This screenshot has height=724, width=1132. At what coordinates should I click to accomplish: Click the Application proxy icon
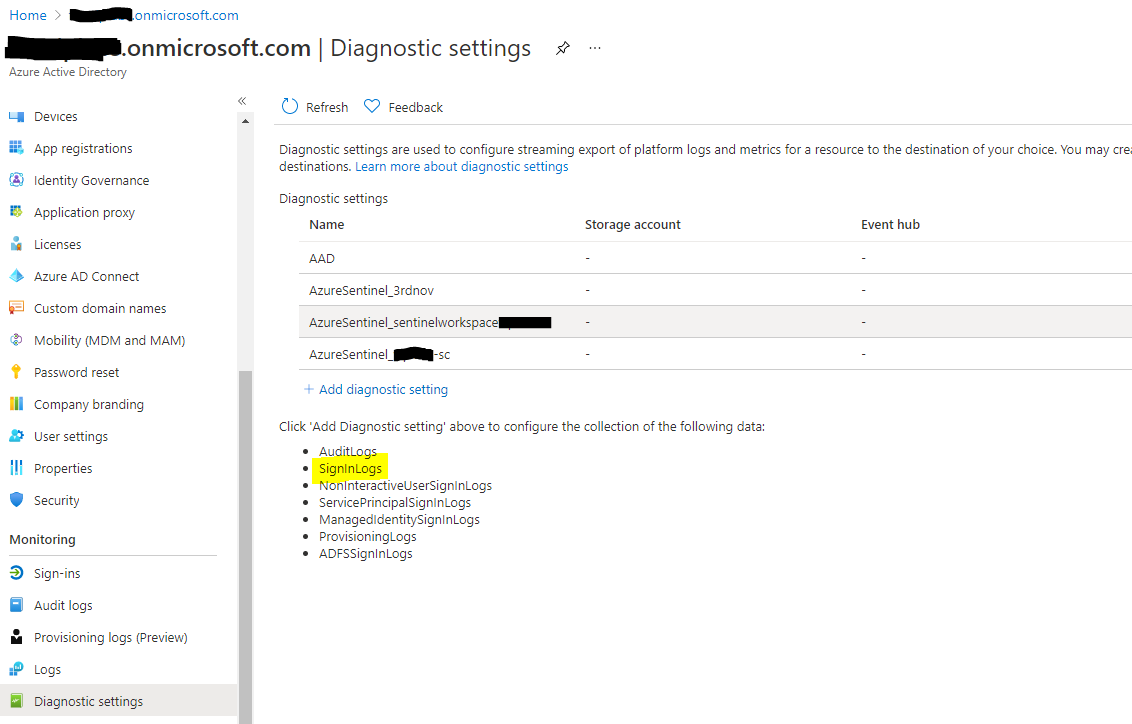click(16, 211)
